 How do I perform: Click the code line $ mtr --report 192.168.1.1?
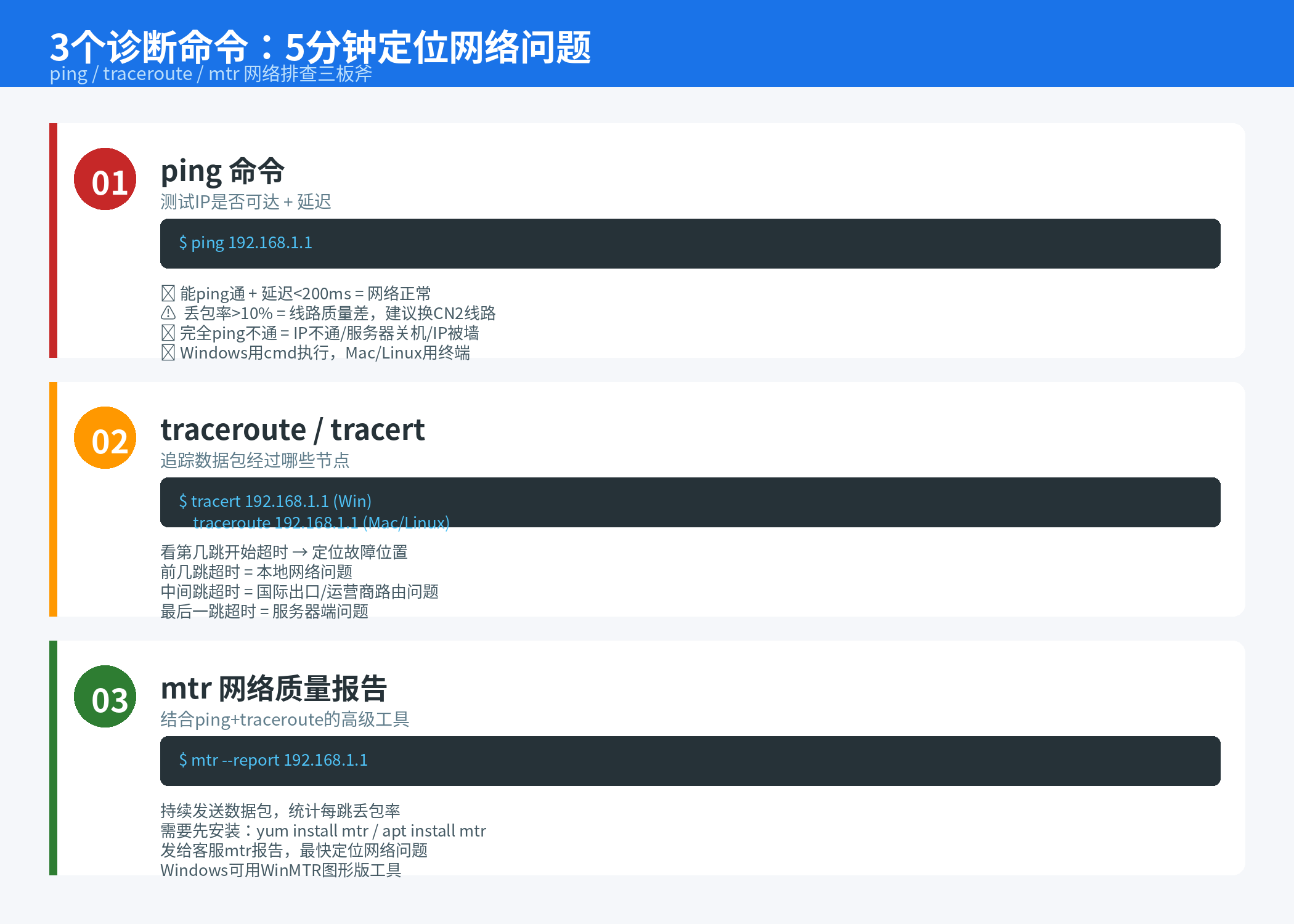[x=273, y=760]
